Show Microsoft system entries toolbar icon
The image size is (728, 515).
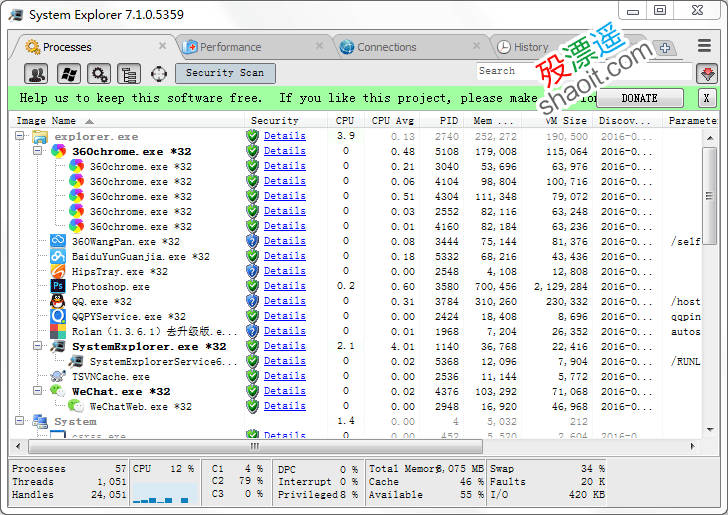tap(68, 74)
